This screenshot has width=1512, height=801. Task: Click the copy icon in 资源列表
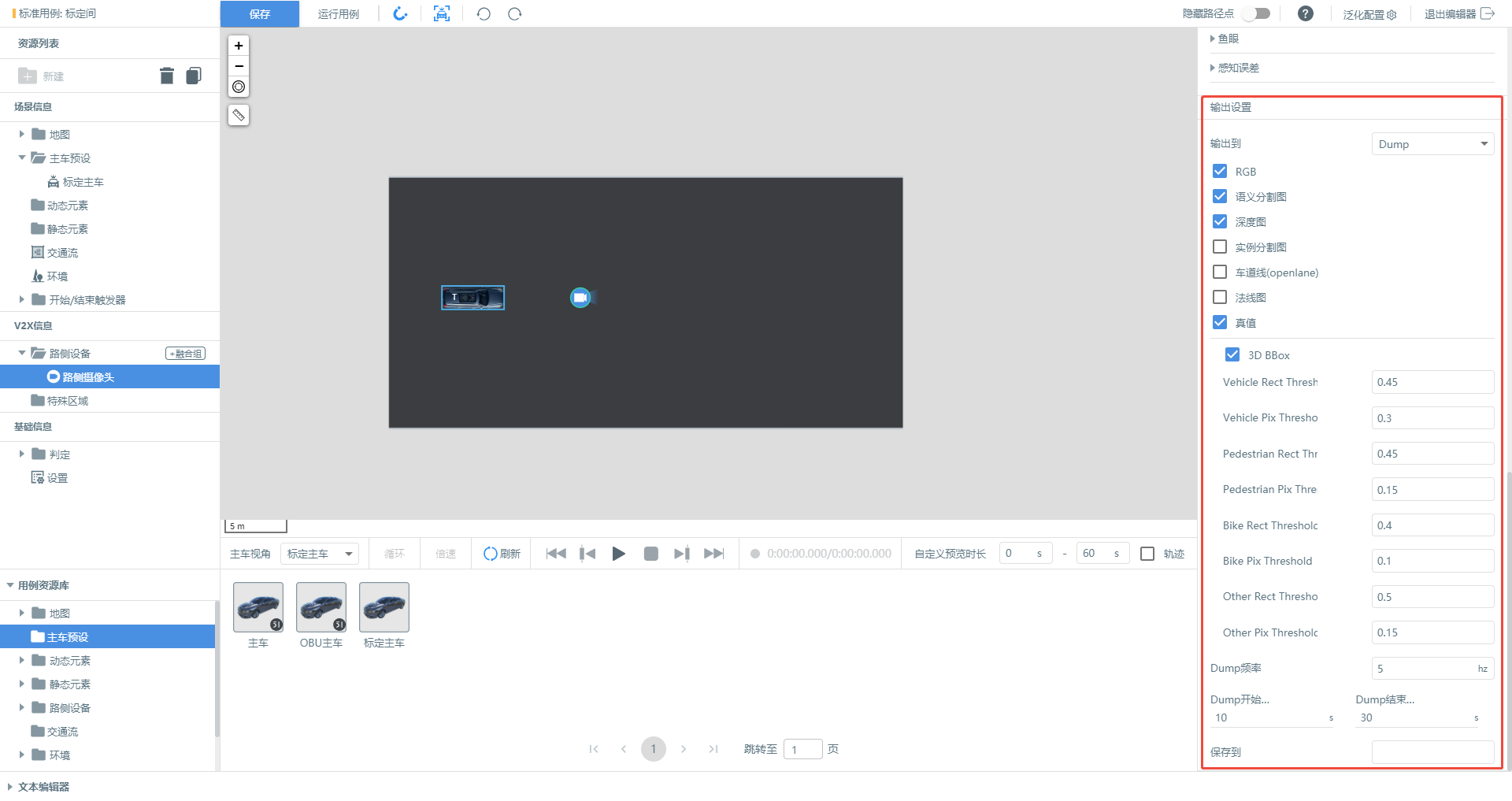(194, 76)
